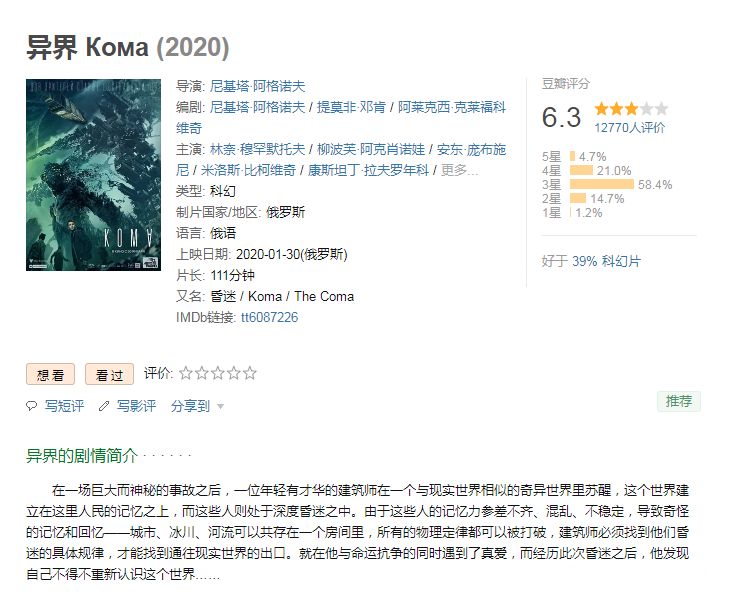The image size is (729, 604).
Task: Open the Koma movie poster thumbnail
Action: (93, 175)
